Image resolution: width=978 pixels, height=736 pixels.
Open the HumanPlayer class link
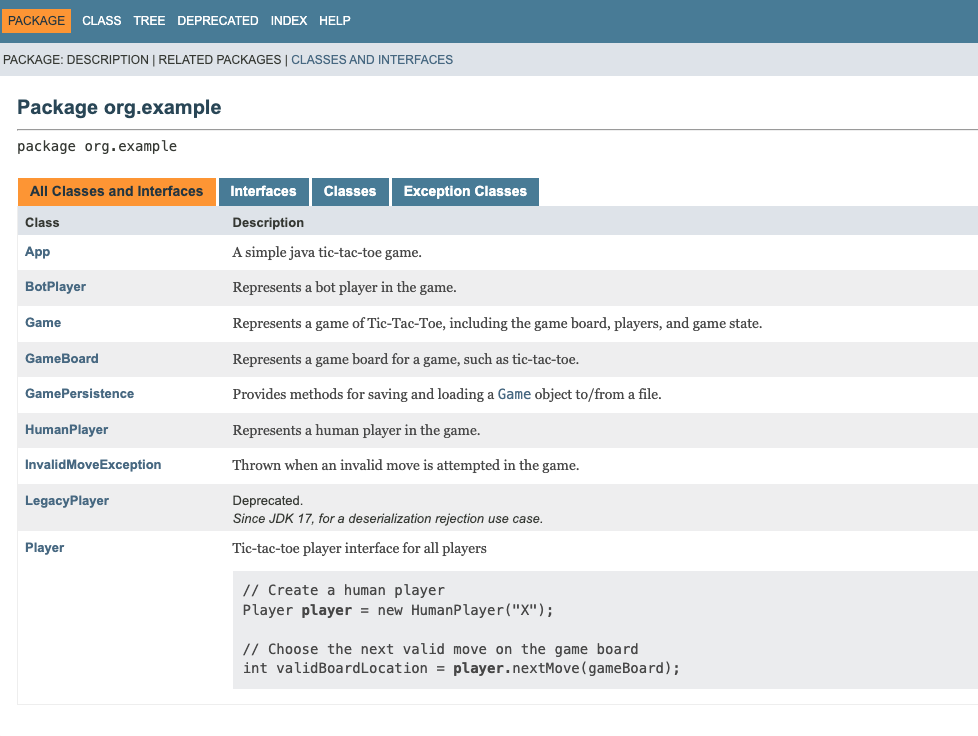67,430
